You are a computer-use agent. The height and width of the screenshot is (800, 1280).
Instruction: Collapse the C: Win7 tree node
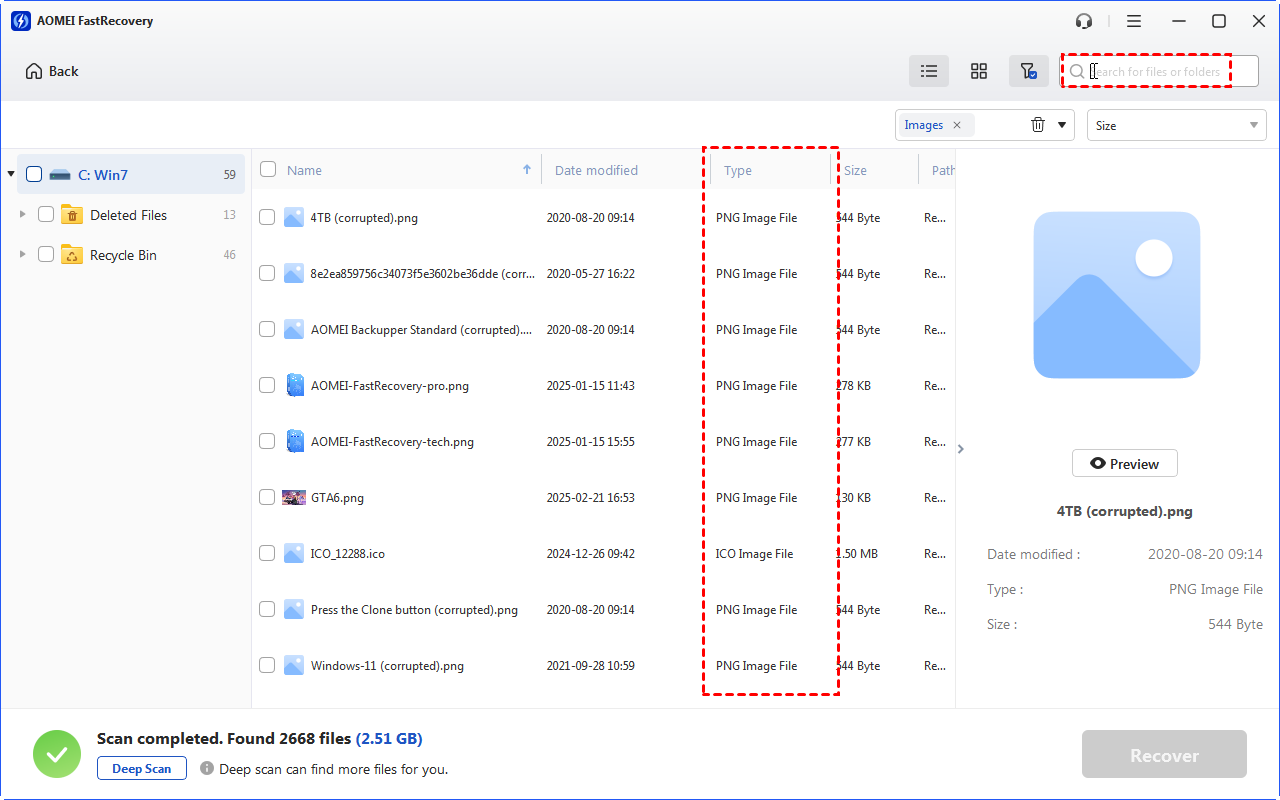[11, 174]
